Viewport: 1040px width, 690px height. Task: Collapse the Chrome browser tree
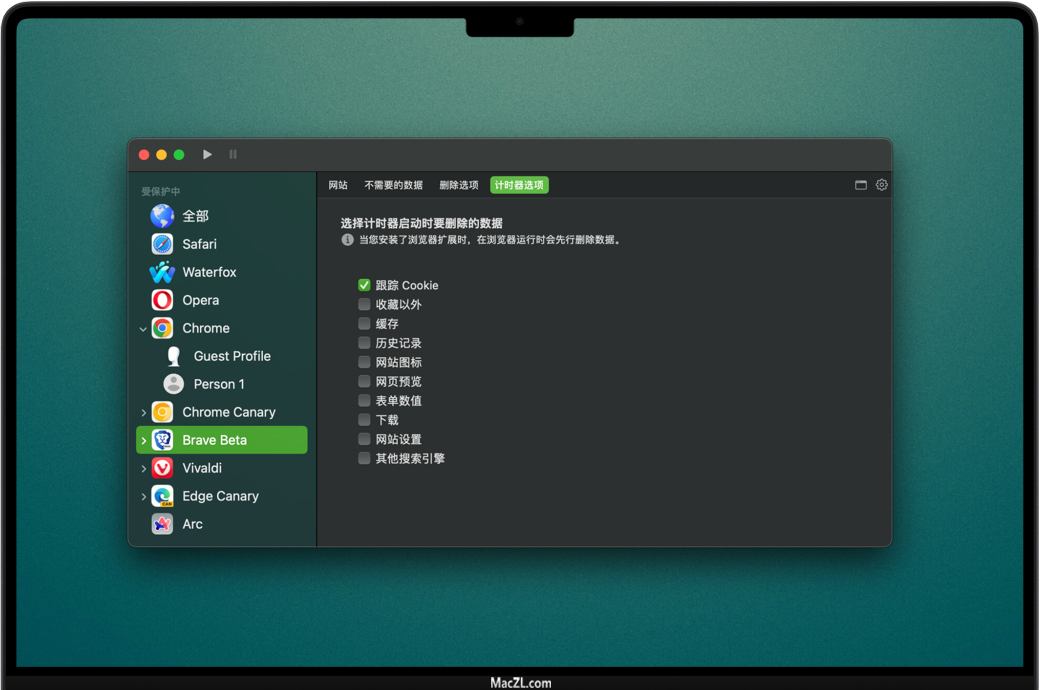[143, 329]
